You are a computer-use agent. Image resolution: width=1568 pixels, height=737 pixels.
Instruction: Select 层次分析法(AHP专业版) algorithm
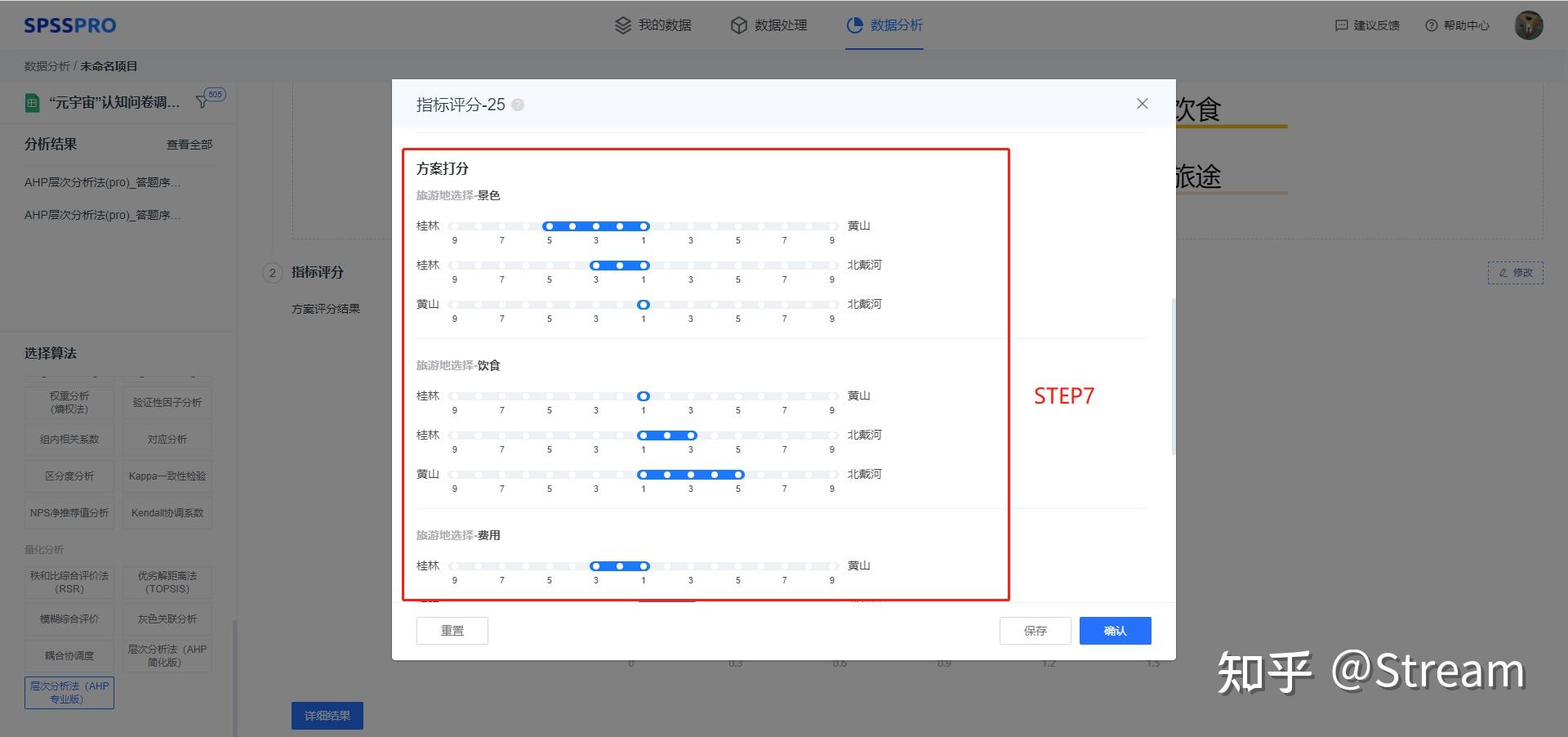coord(69,692)
